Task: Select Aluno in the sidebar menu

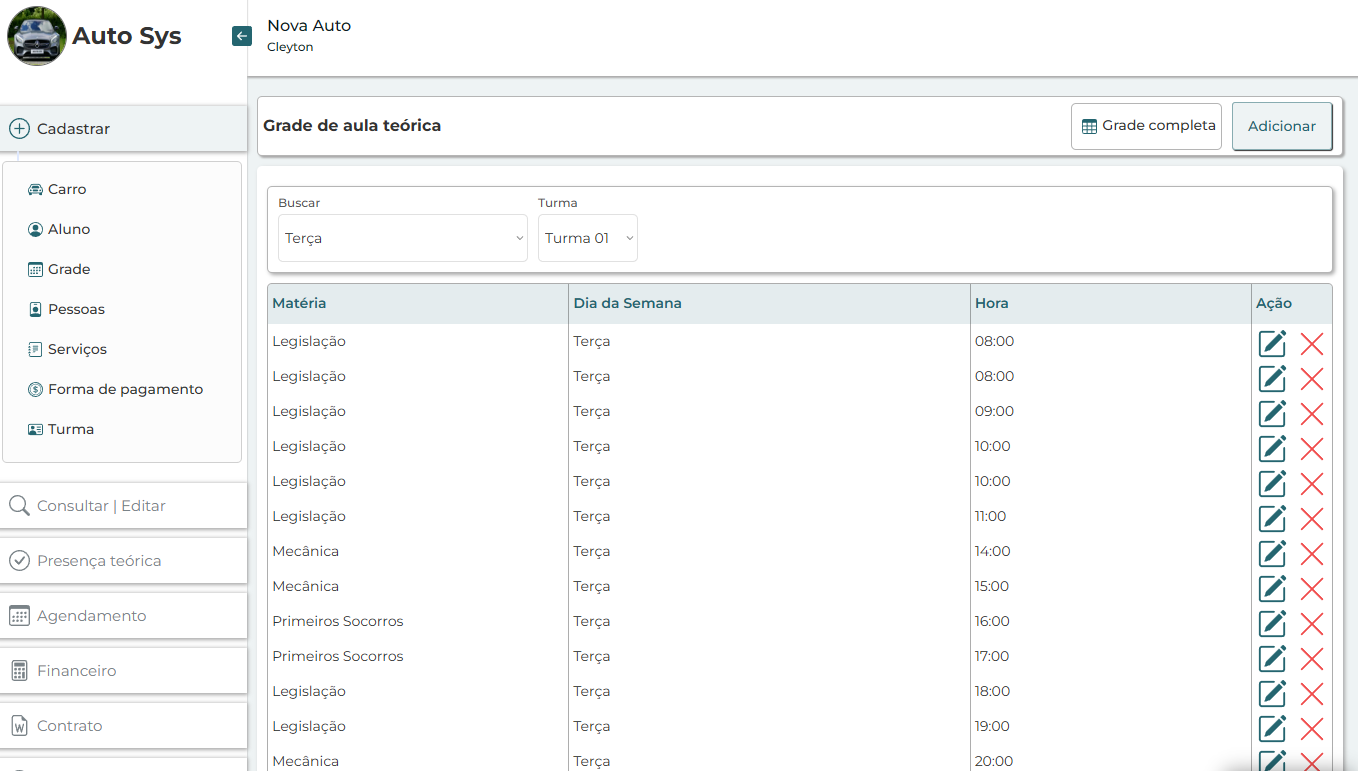Action: click(x=69, y=229)
